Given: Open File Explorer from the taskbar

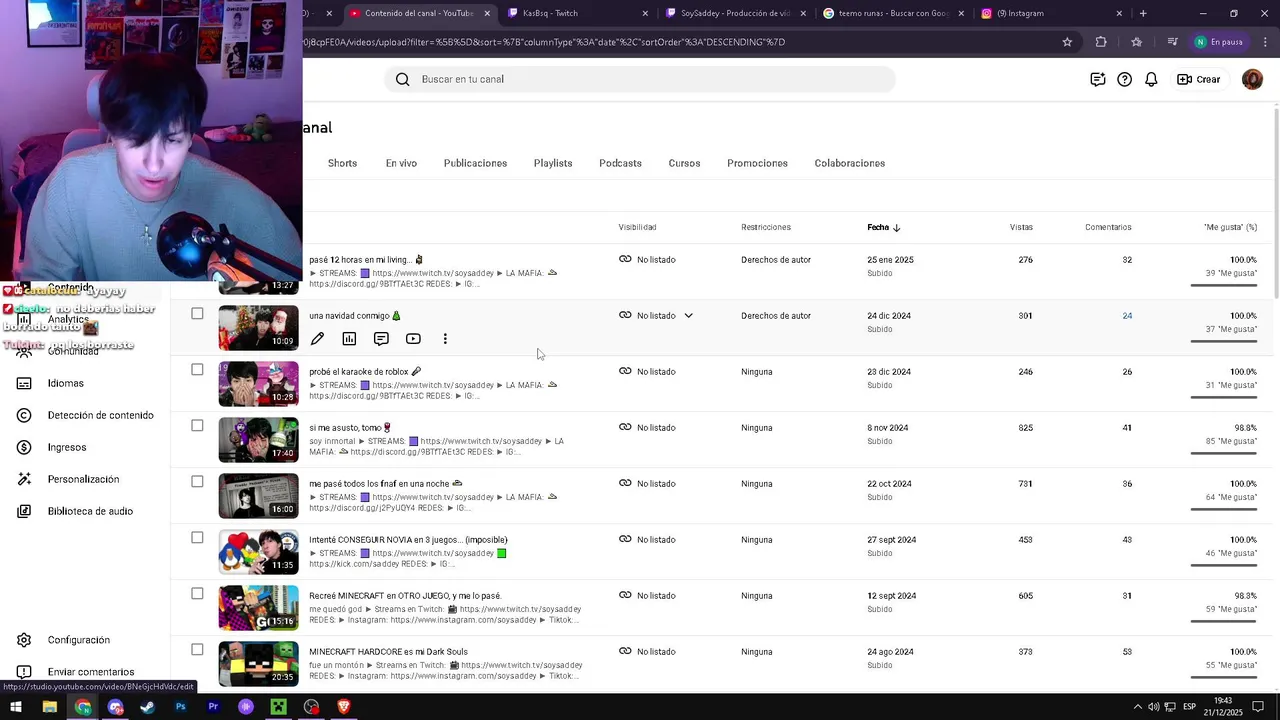Looking at the screenshot, I should click(49, 707).
